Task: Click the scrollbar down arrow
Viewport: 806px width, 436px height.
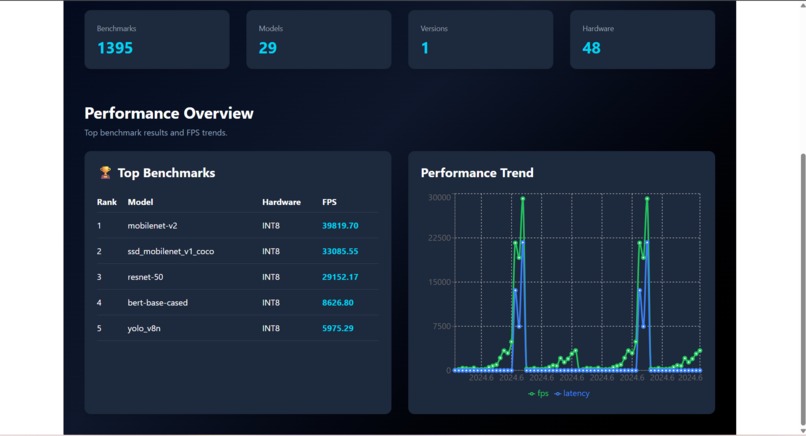Action: pos(802,431)
